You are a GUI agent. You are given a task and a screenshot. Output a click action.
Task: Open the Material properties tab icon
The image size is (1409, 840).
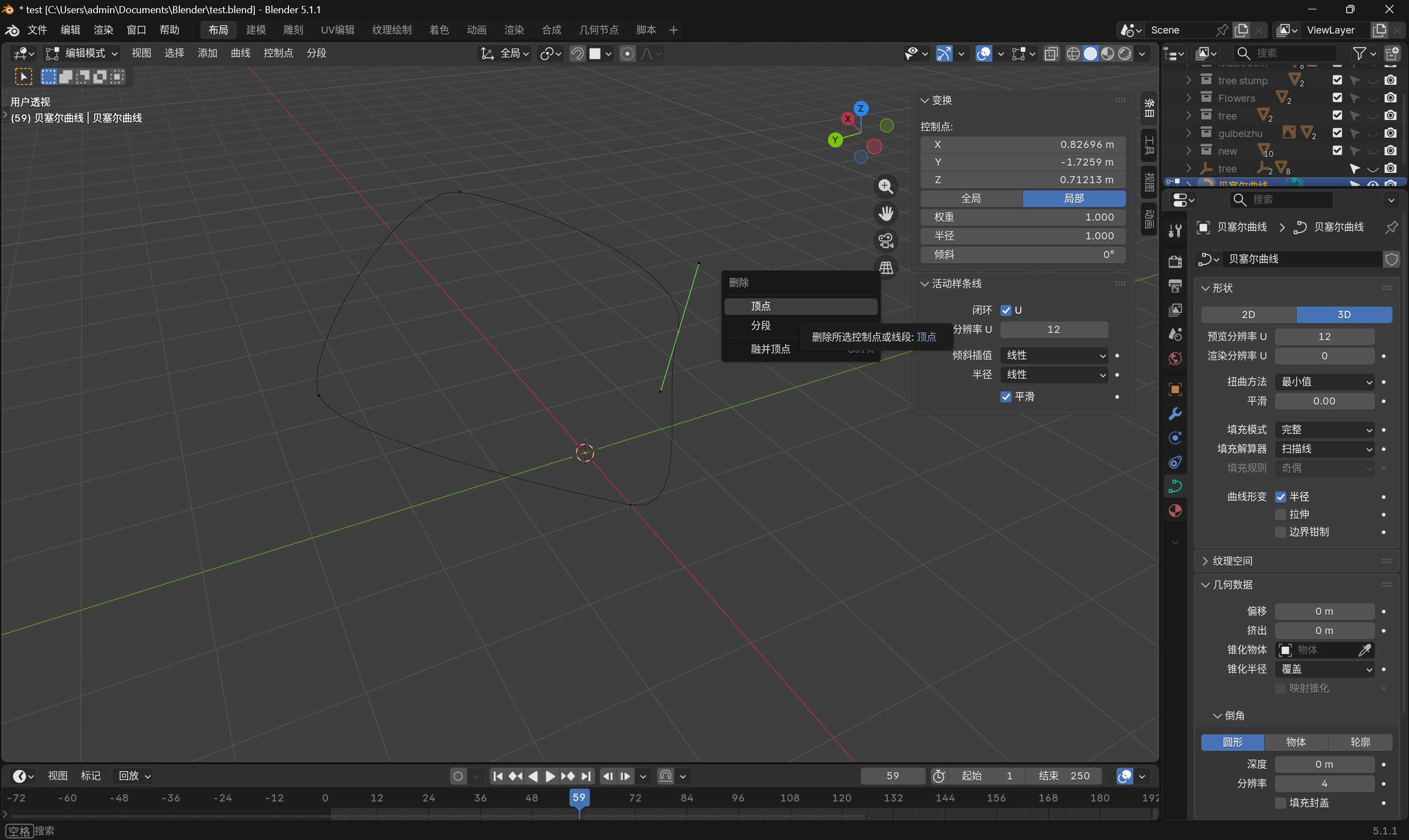[1174, 511]
